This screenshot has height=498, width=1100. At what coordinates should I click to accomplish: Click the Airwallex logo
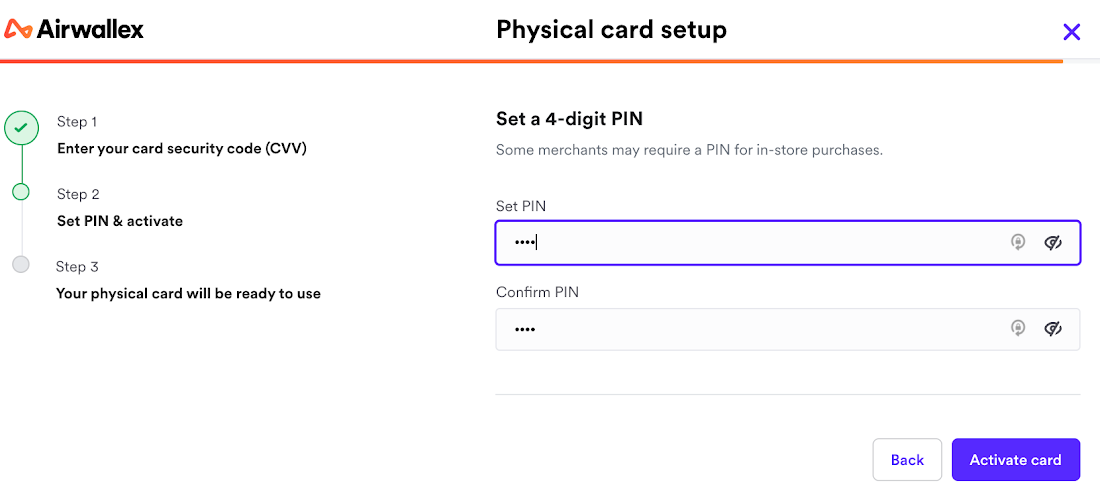pos(75,29)
